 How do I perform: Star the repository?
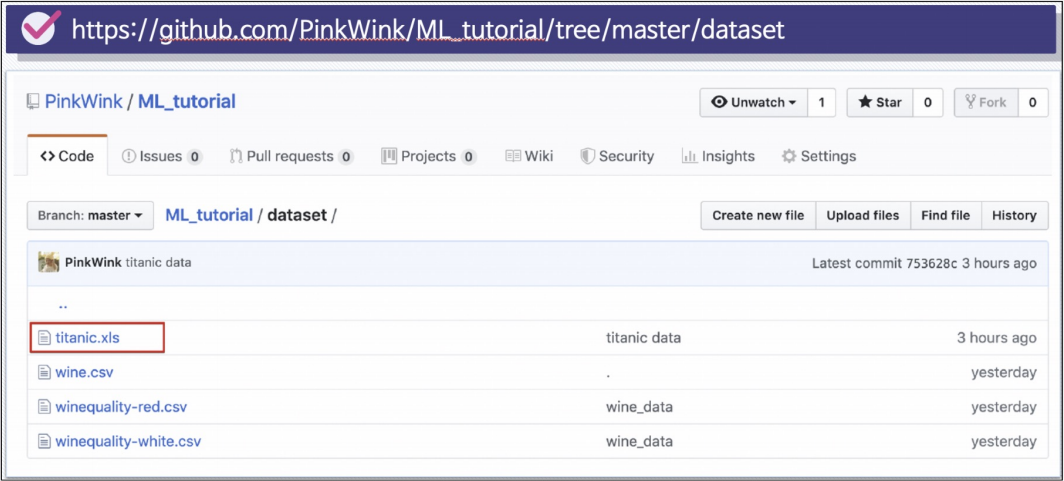pos(880,102)
